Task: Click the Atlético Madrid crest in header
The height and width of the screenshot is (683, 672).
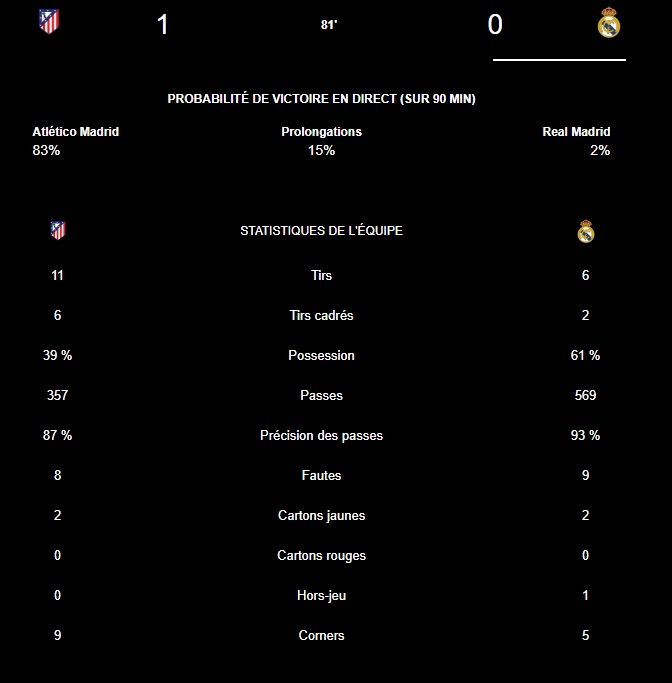Action: (49, 21)
